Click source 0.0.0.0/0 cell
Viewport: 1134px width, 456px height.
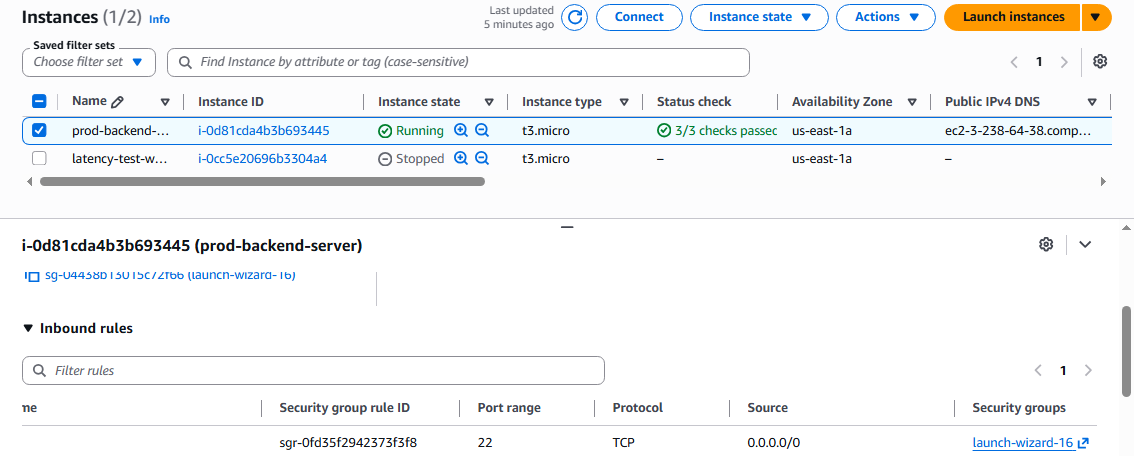tap(774, 443)
